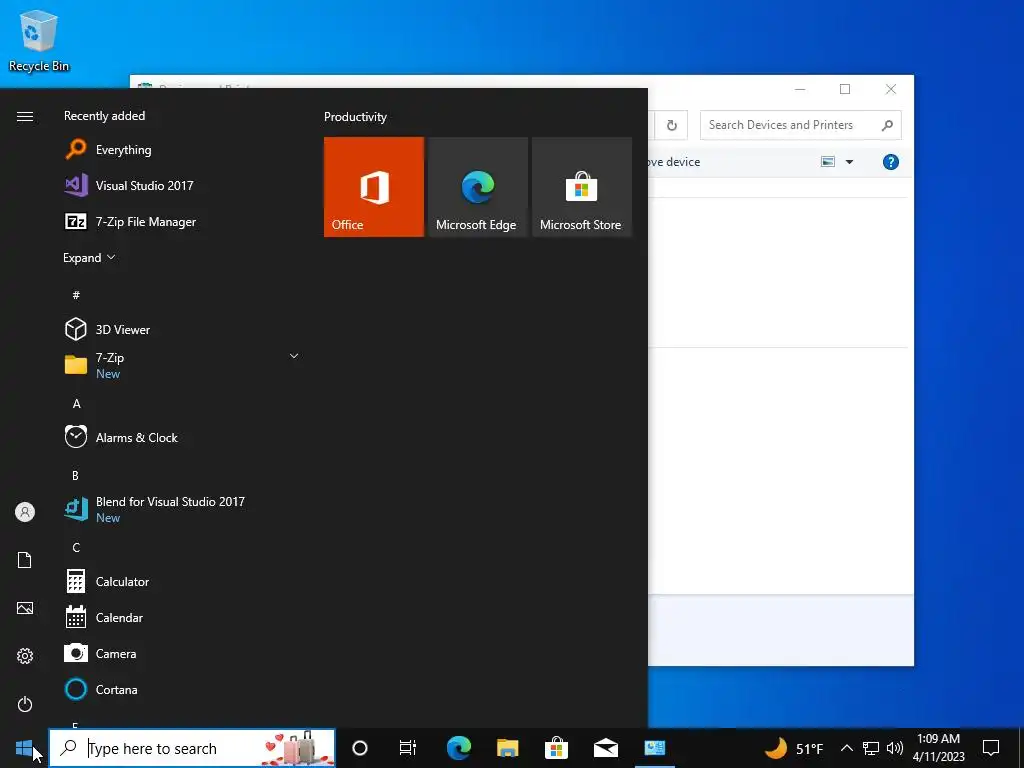The image size is (1024, 768).
Task: Launch Visual Studio 2017
Action: point(183,185)
